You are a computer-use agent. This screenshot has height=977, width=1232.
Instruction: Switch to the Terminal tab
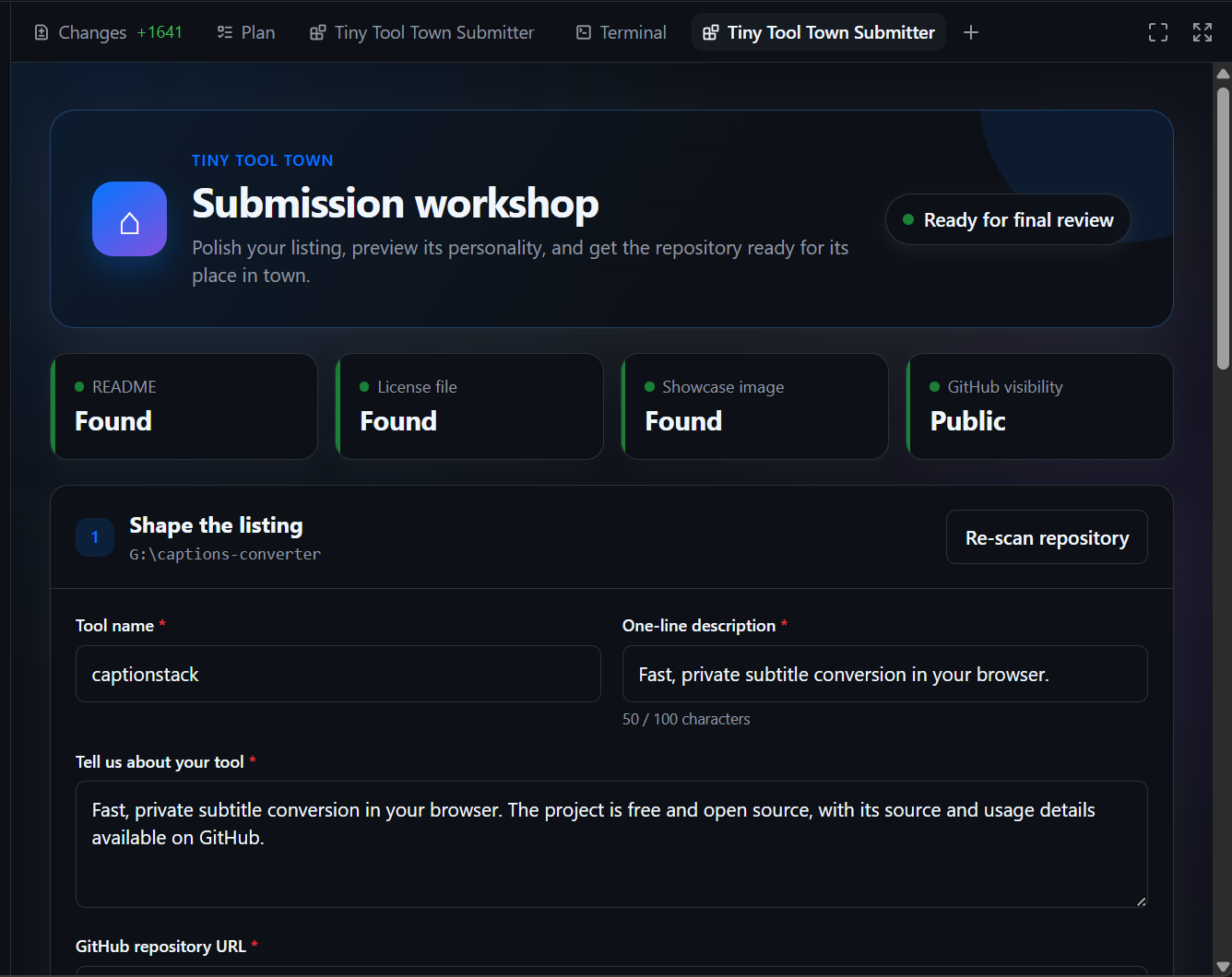tap(622, 32)
